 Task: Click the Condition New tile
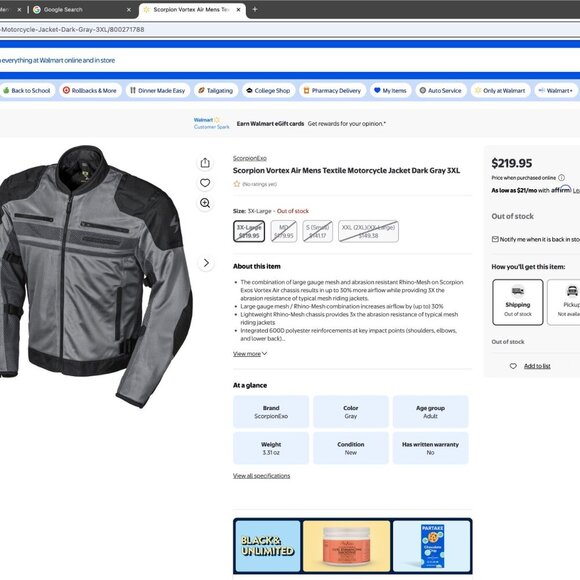(x=351, y=448)
